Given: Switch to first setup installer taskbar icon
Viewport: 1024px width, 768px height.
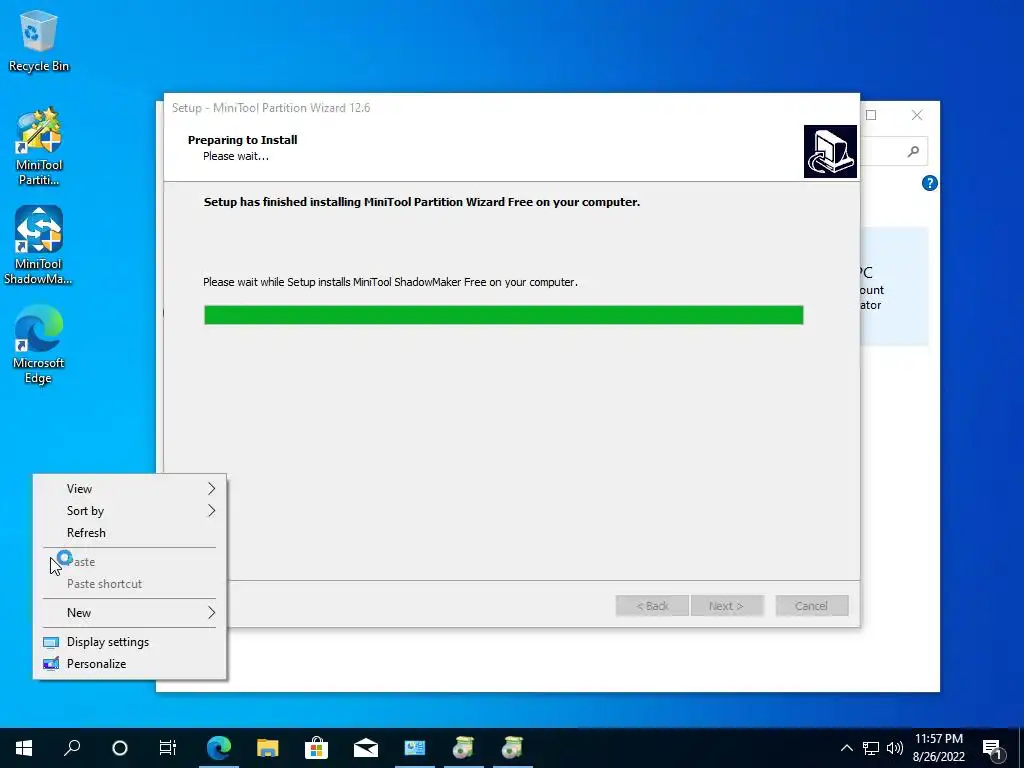Looking at the screenshot, I should [464, 748].
